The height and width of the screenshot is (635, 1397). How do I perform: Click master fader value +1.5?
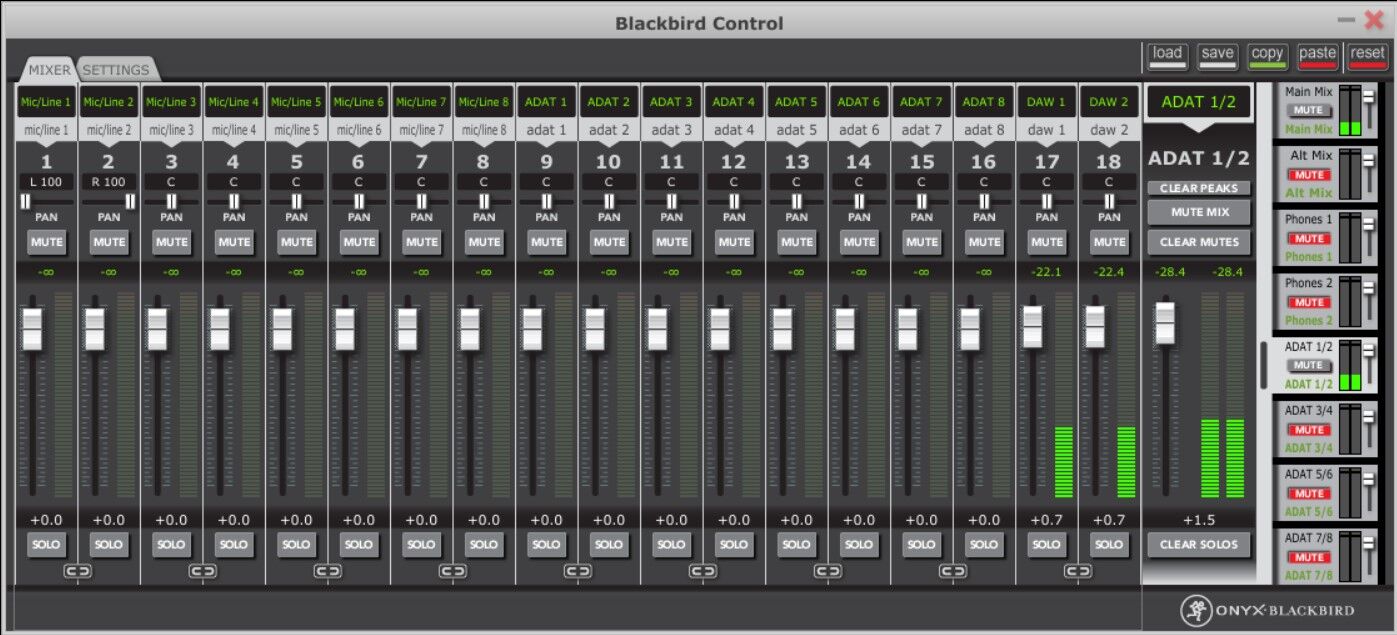point(1199,520)
